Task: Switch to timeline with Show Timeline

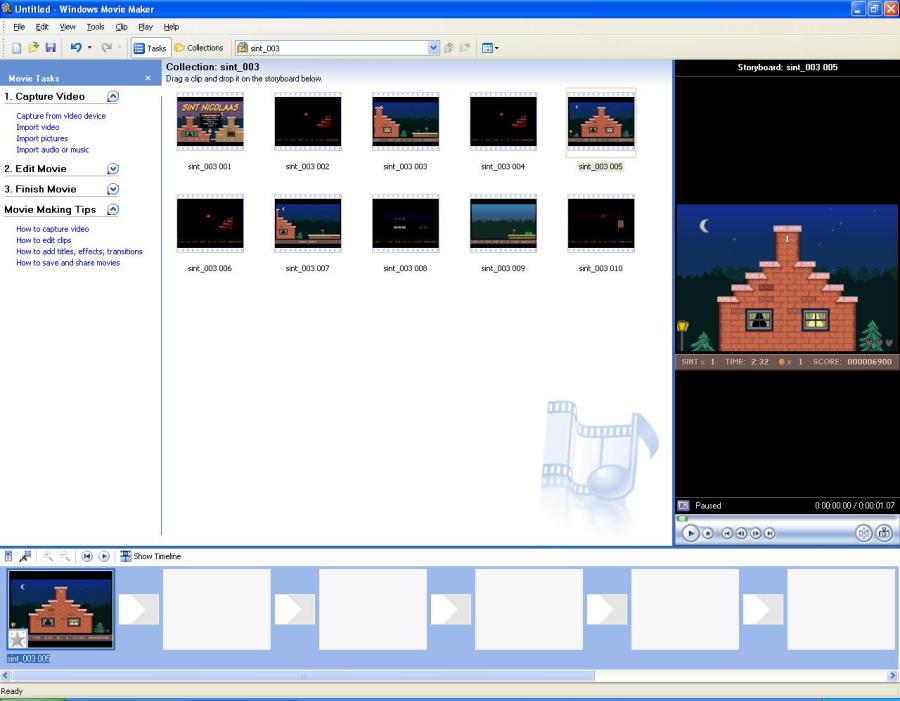Action: pos(150,556)
